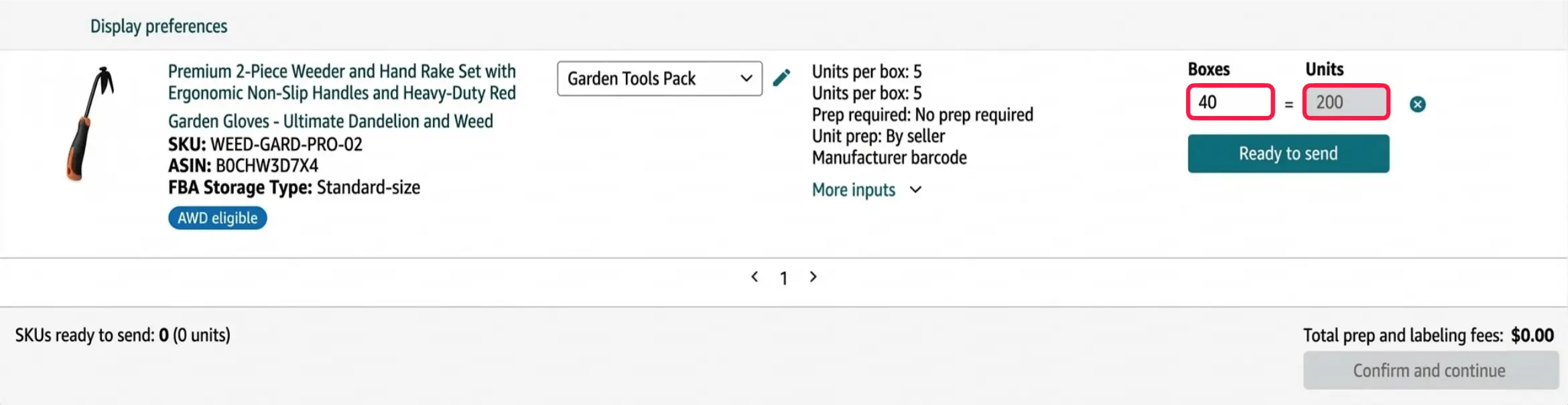Click the Boxes column header label
1568x405 pixels.
(x=1207, y=68)
